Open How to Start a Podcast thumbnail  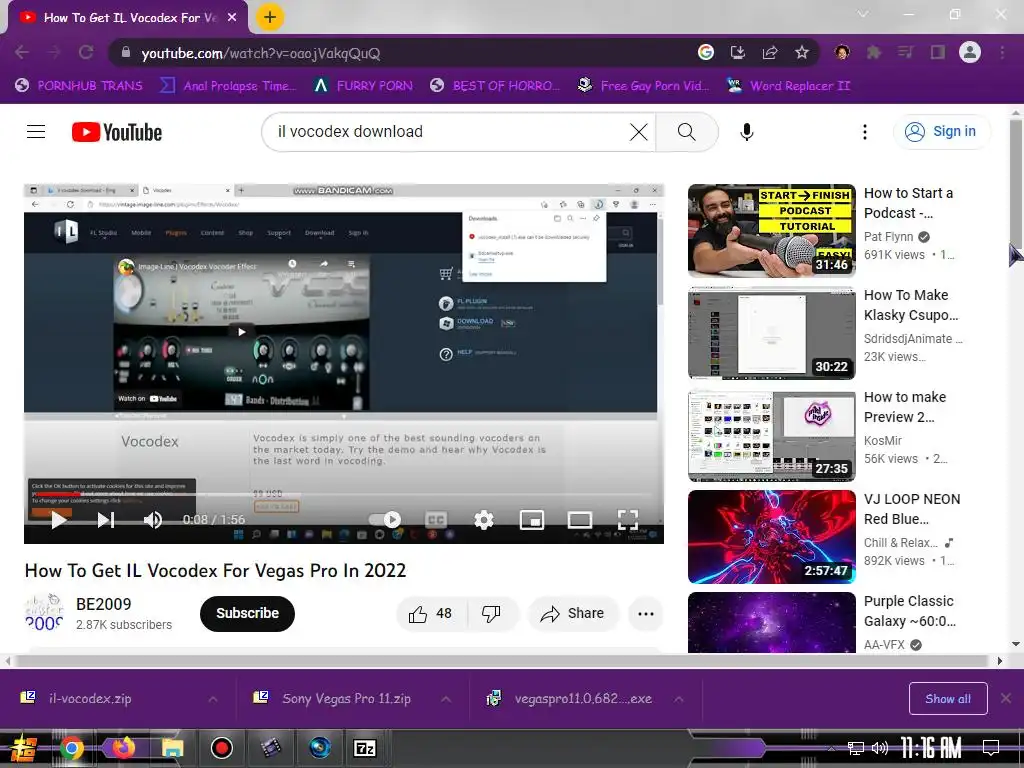click(771, 231)
